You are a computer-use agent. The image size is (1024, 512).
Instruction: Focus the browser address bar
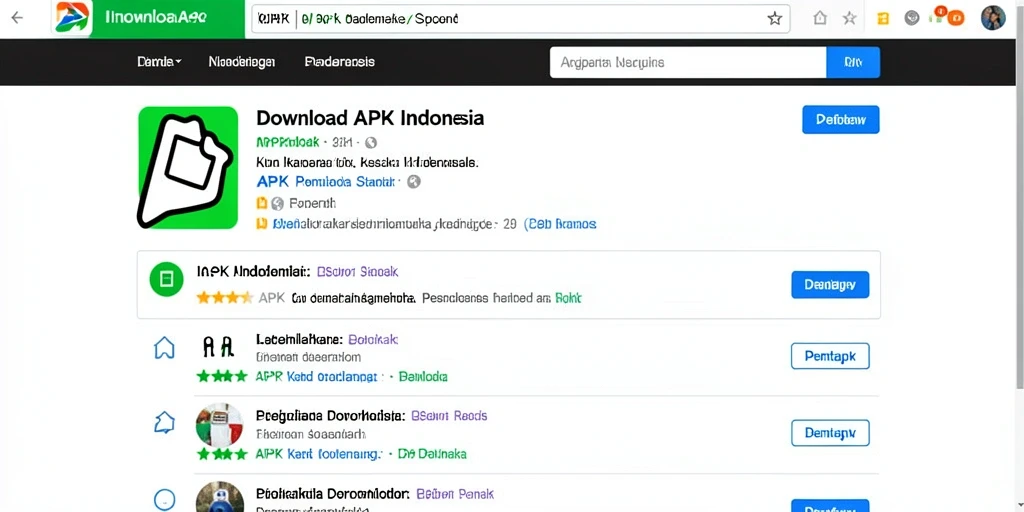pyautogui.click(x=520, y=19)
